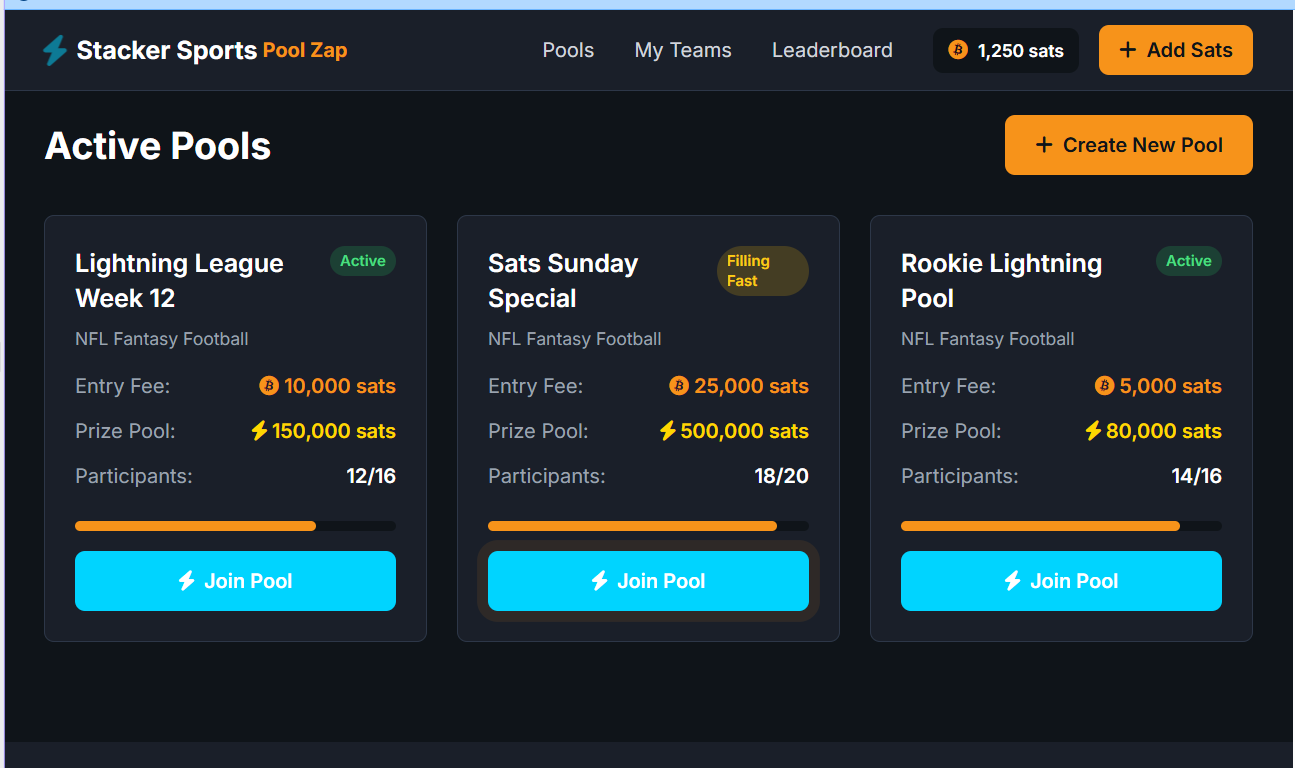This screenshot has width=1295, height=768.
Task: Click the Stacker Sports title text
Action: point(167,50)
